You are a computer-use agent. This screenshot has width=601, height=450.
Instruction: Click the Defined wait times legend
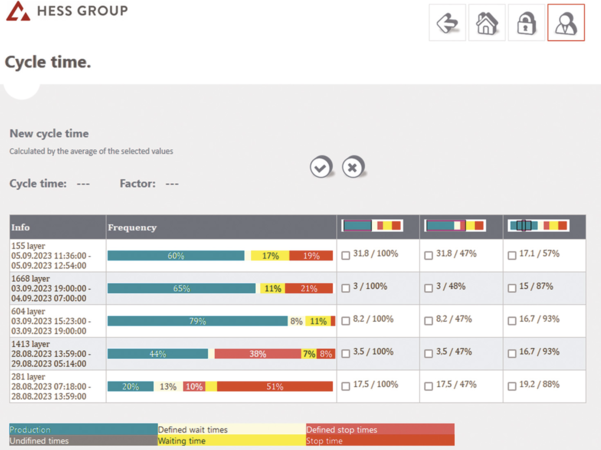tap(232, 429)
